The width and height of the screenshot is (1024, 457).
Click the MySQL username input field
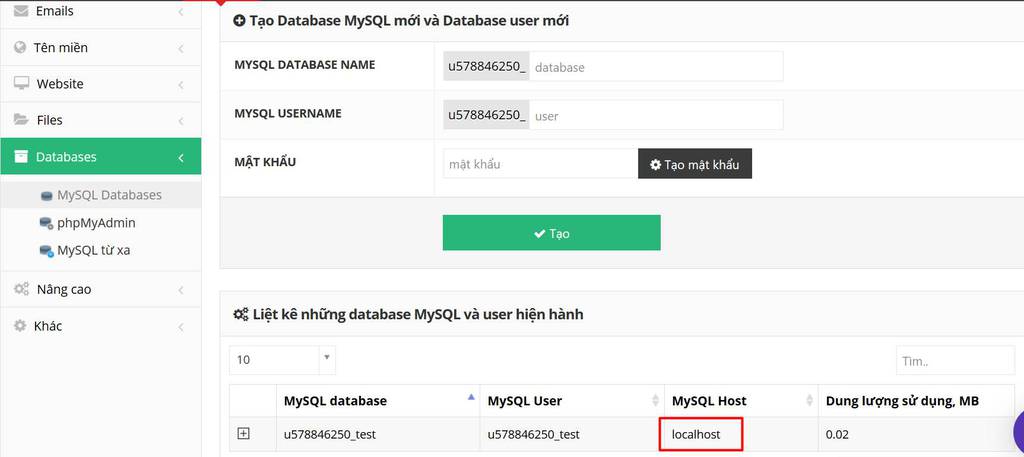pyautogui.click(x=656, y=116)
